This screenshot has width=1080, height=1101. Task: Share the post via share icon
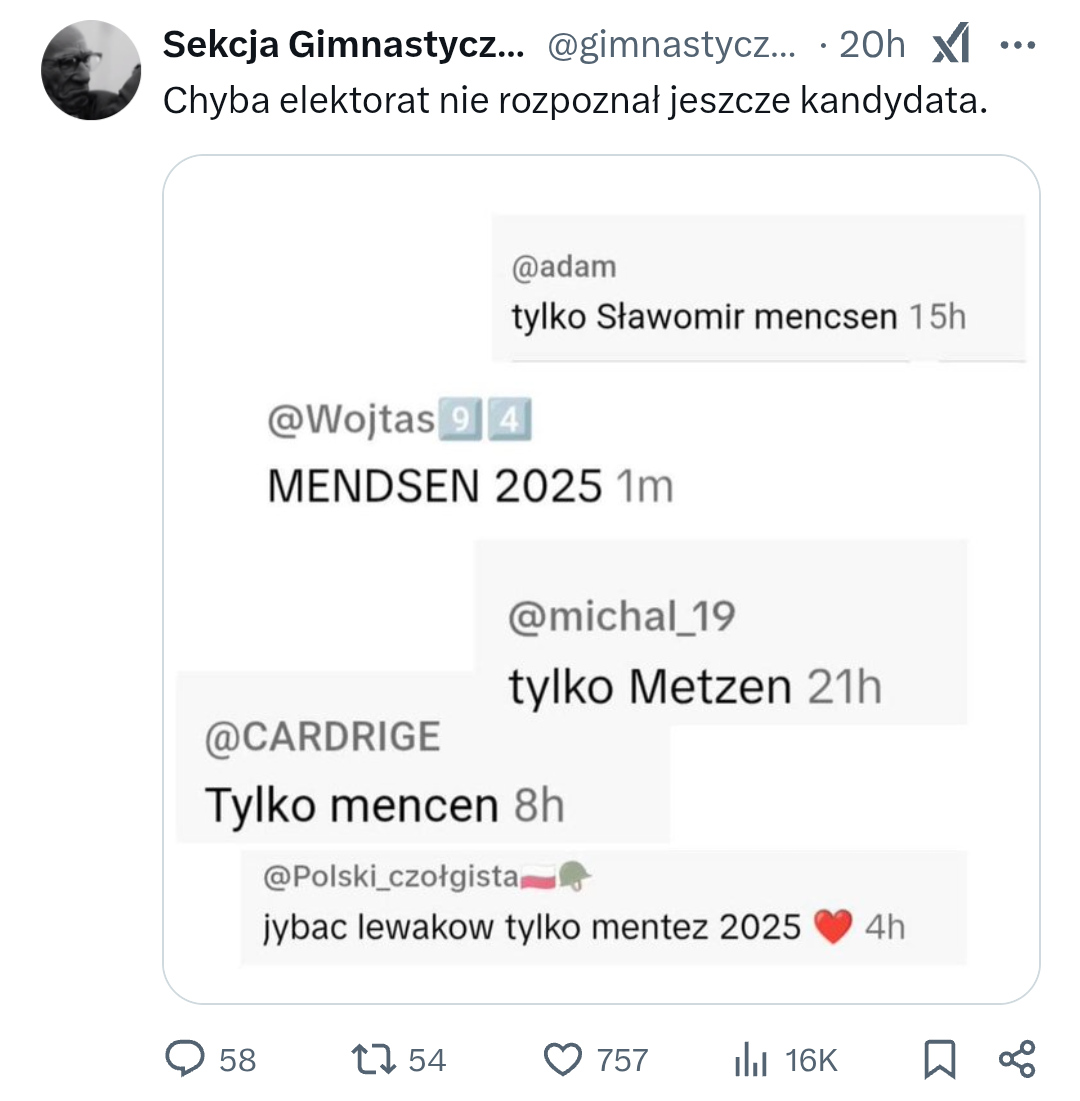(x=1017, y=1059)
